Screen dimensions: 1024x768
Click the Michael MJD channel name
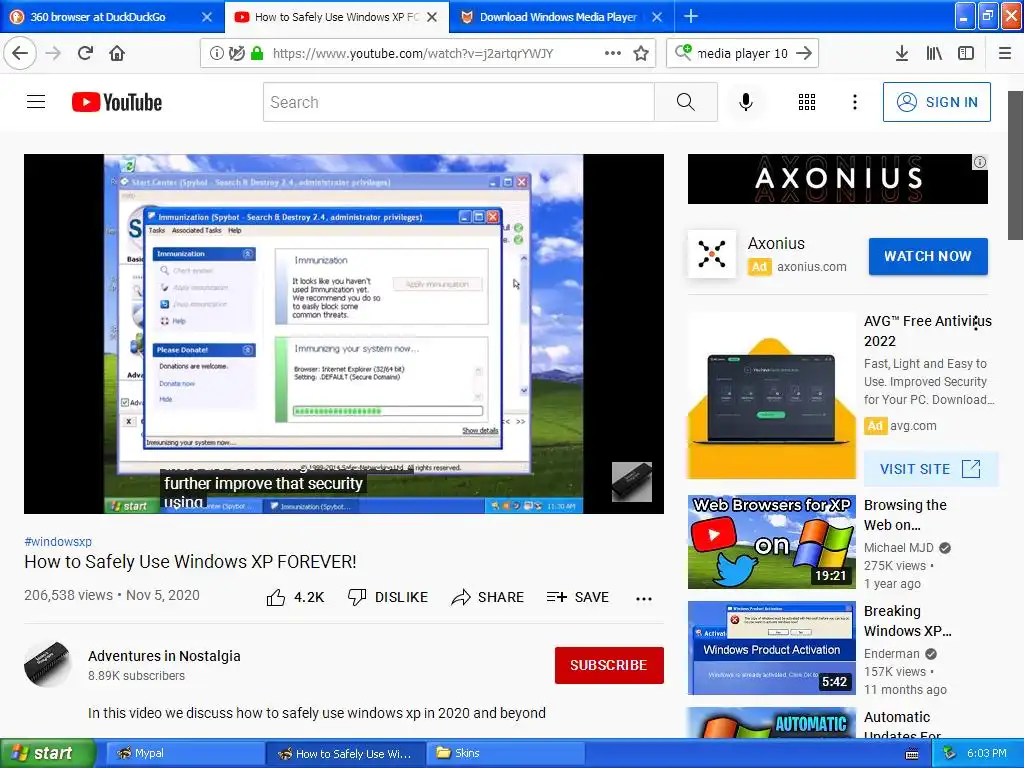[x=899, y=547]
